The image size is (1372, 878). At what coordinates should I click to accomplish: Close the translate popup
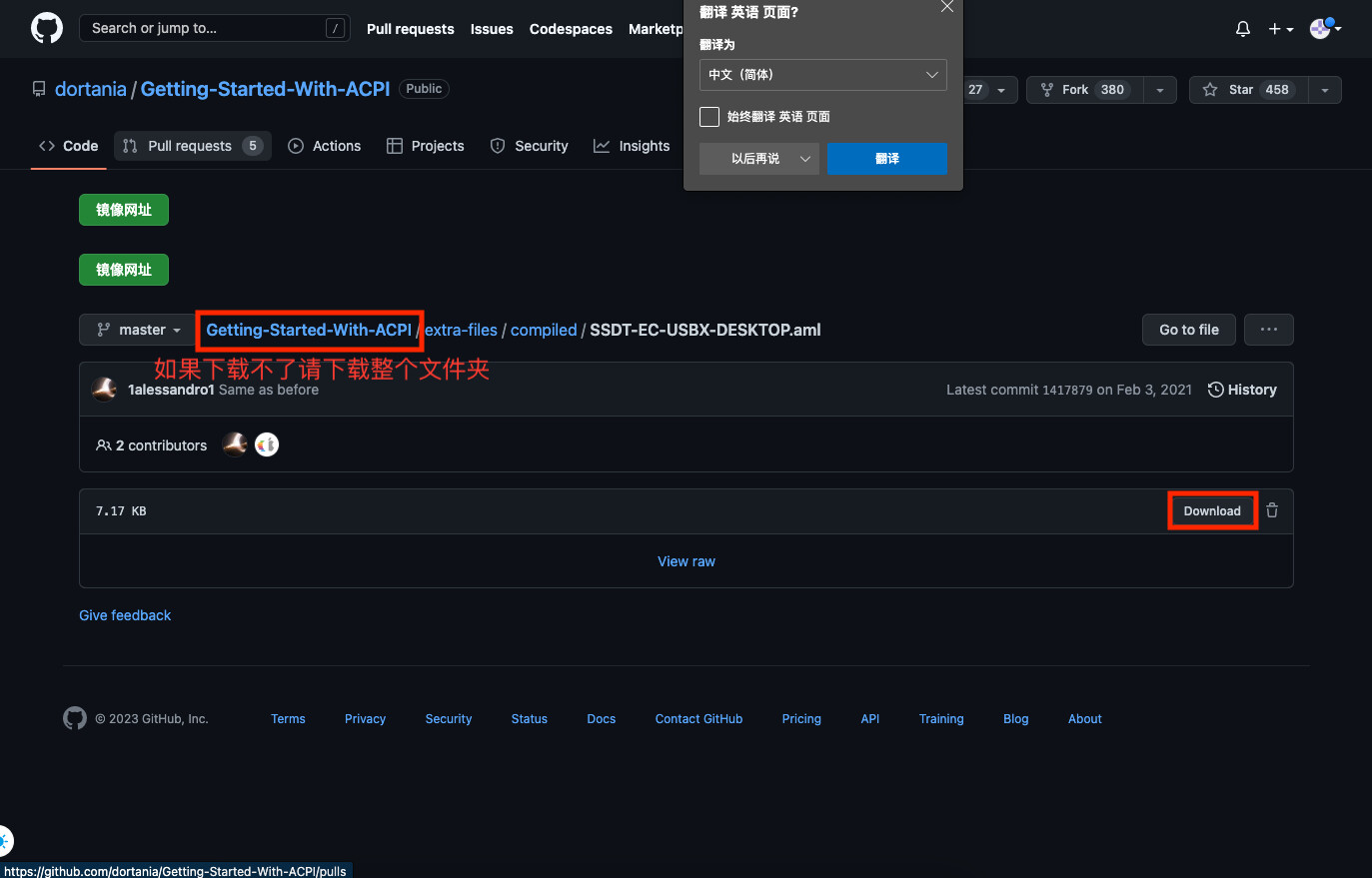coord(947,7)
